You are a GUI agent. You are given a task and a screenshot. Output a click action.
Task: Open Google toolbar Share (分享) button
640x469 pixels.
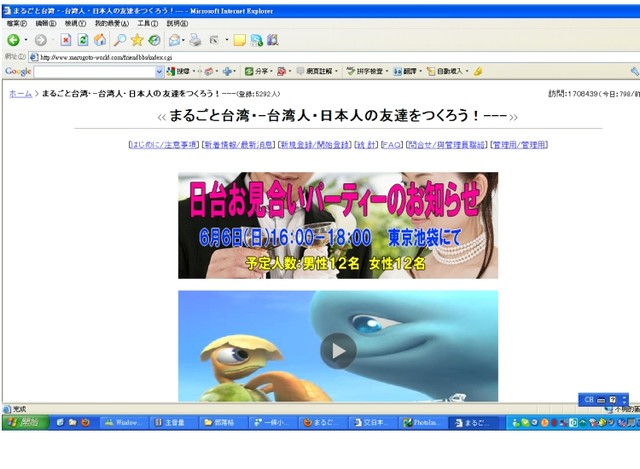[x=256, y=71]
